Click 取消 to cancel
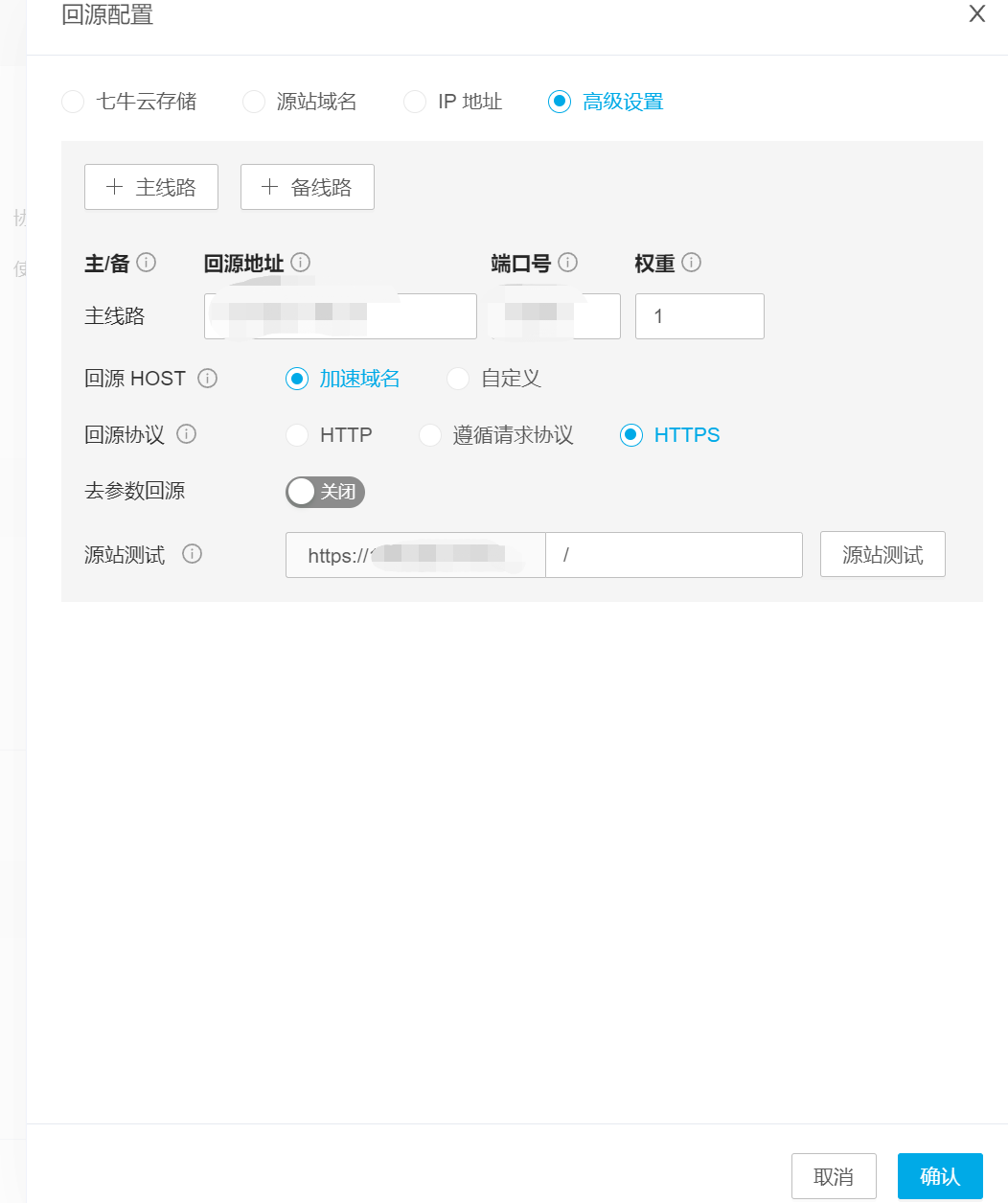The image size is (1008, 1203). (x=834, y=1176)
